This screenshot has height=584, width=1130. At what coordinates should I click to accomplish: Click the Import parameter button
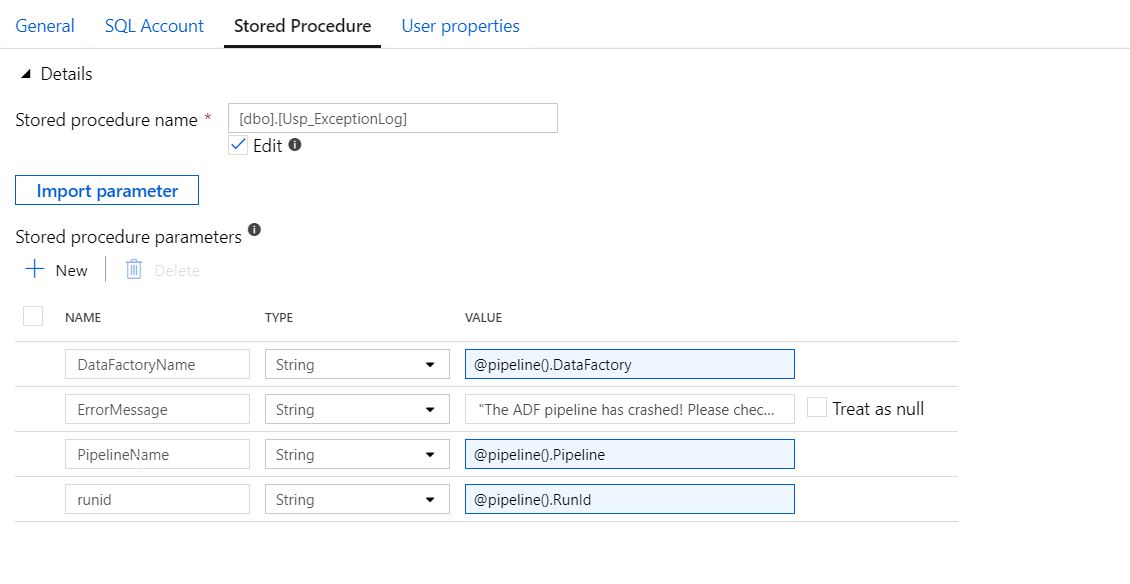[107, 191]
